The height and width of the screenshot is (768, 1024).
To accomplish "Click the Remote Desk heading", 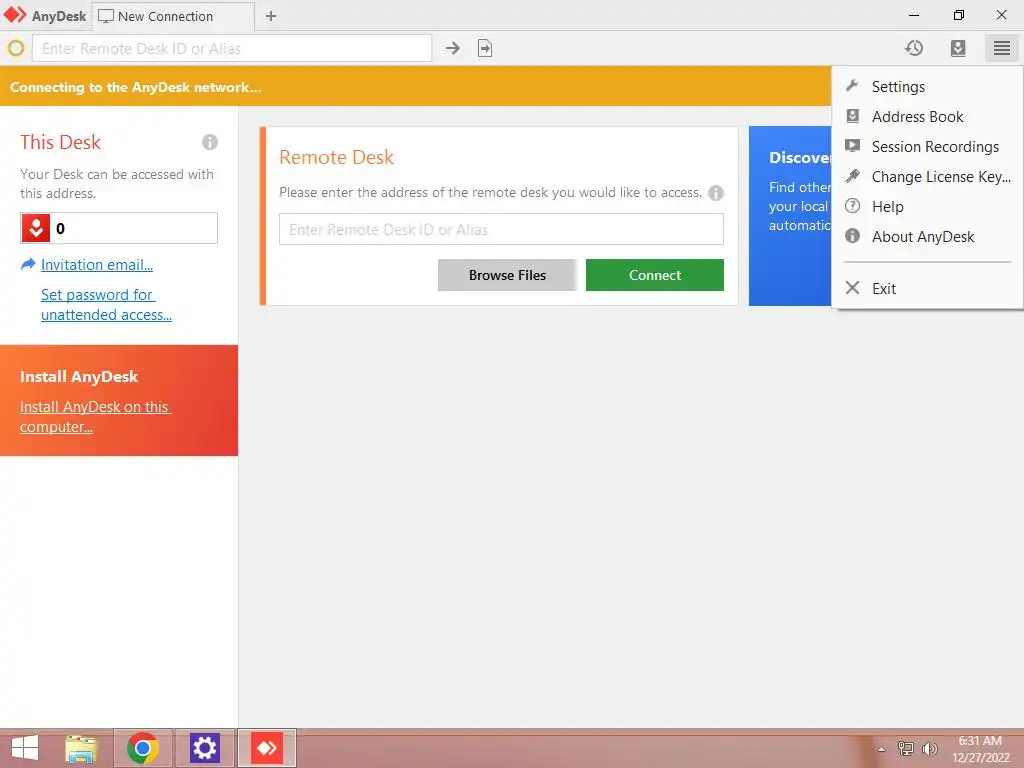I will (x=336, y=157).
